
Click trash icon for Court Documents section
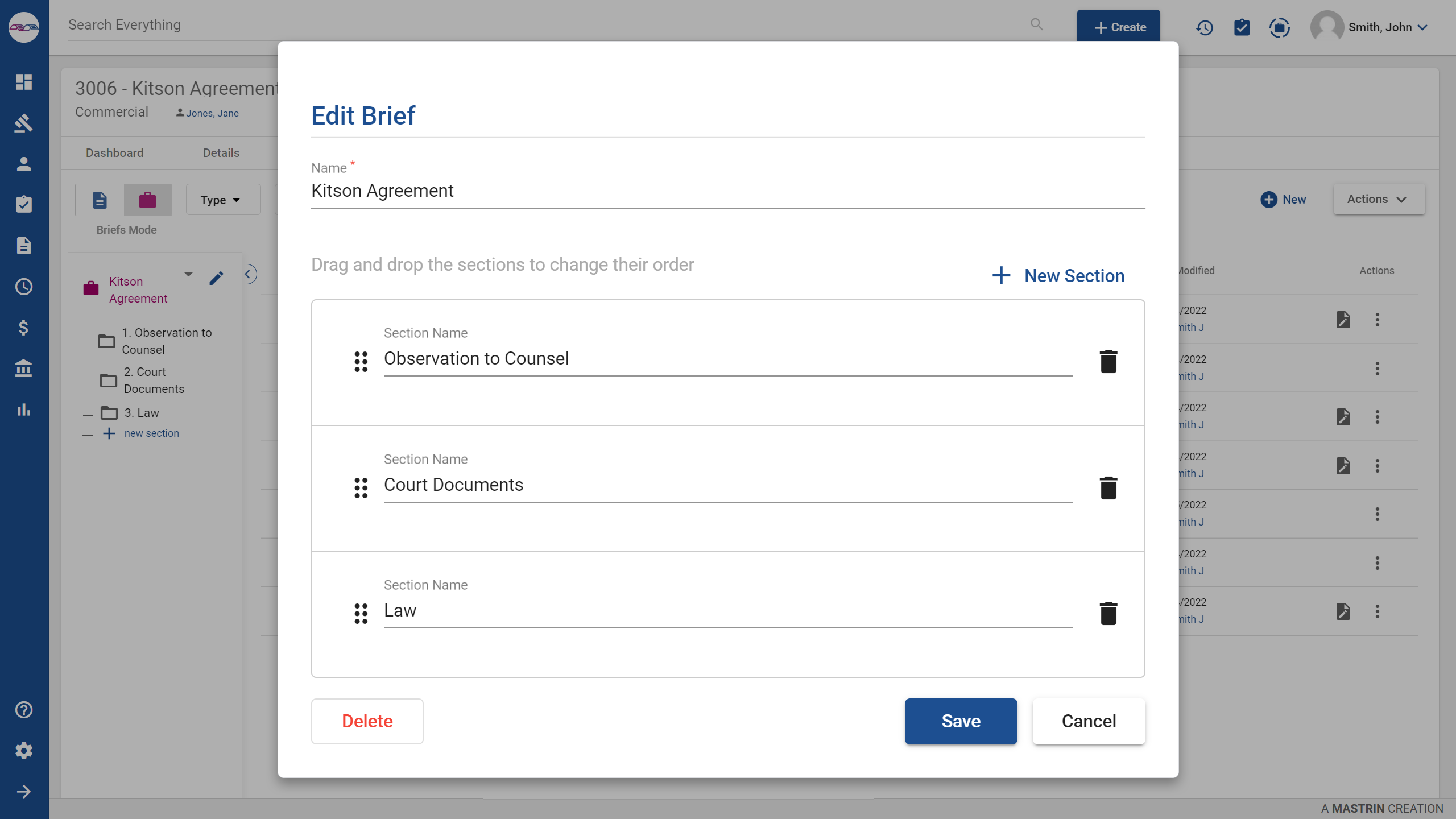(1108, 488)
